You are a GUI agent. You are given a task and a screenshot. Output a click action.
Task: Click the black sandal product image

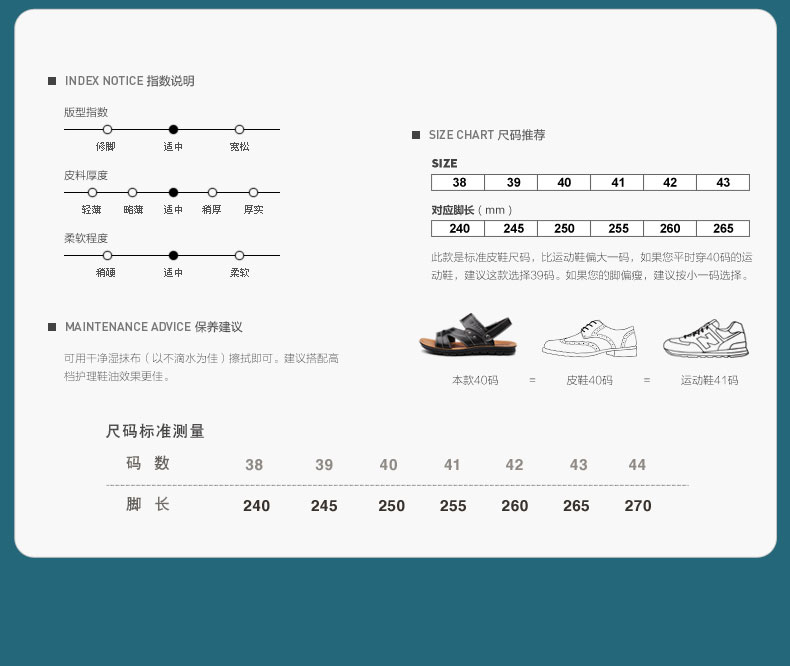468,334
